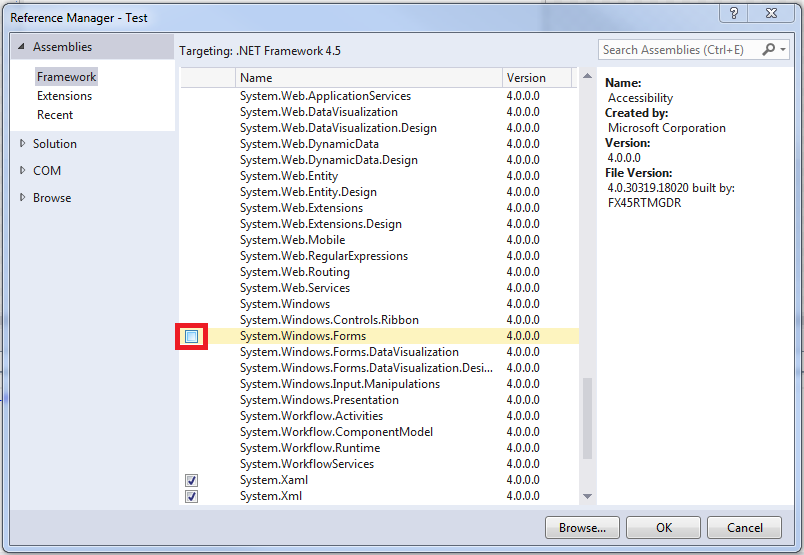Viewport: 804px width, 555px height.
Task: Select System.Workflow.Activities row
Action: tap(379, 416)
